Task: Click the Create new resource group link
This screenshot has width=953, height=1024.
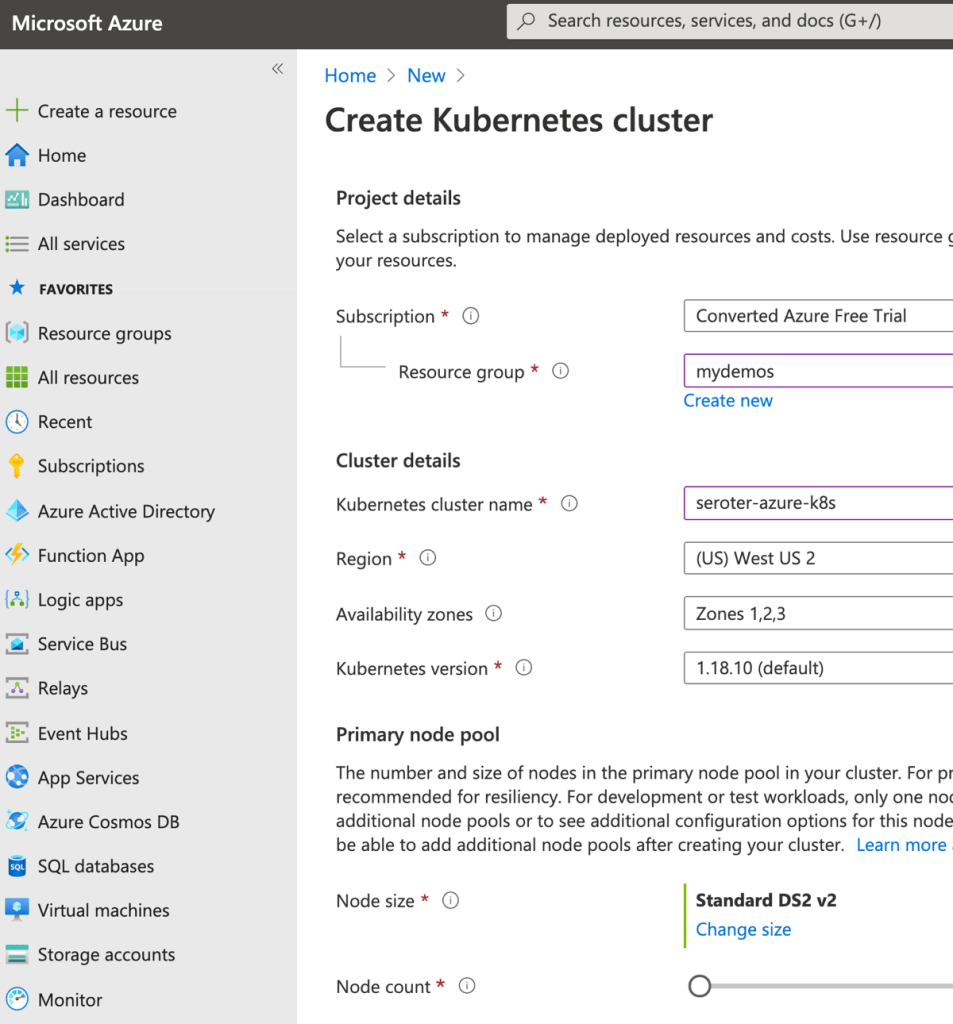Action: pyautogui.click(x=728, y=401)
